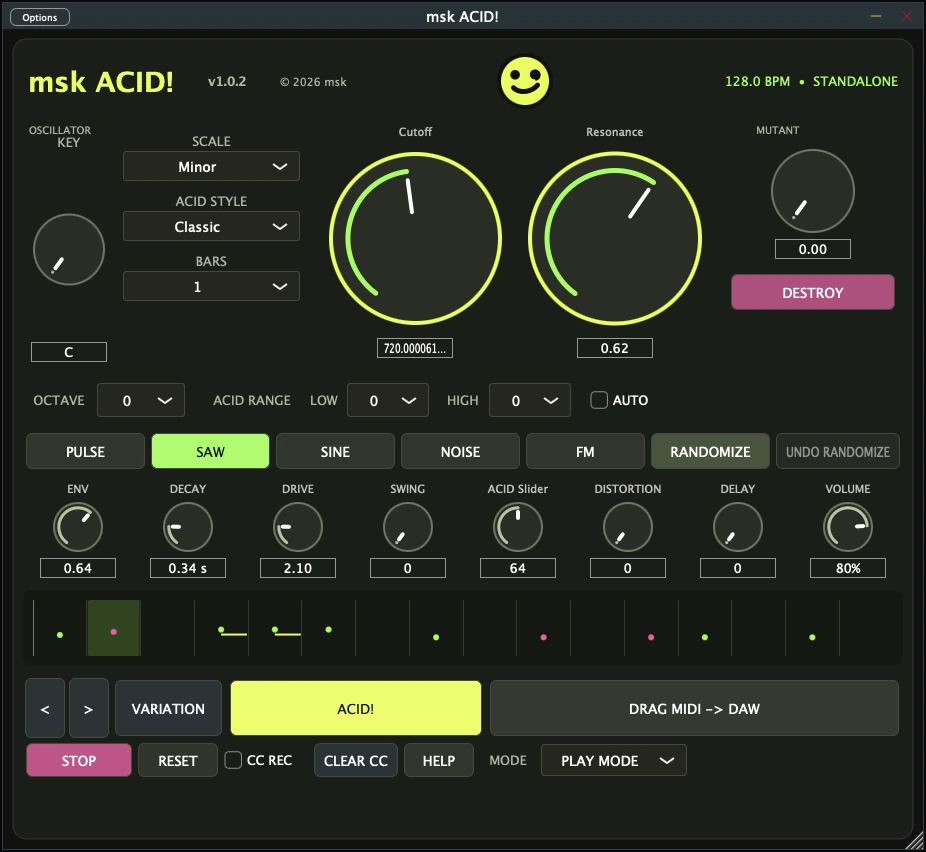Click the RANDOMIZE button
This screenshot has height=852, width=926.
[x=710, y=452]
